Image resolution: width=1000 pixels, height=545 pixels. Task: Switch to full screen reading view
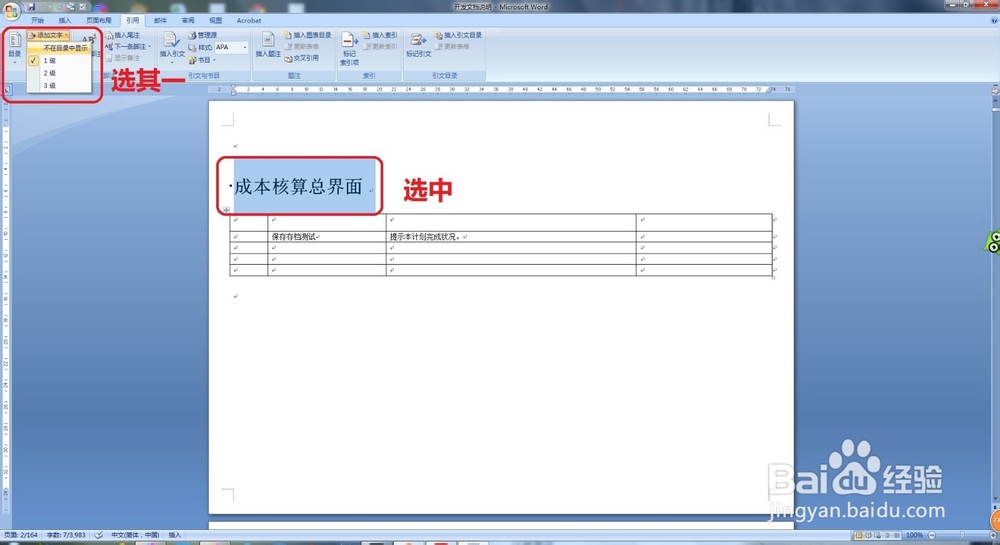868,535
